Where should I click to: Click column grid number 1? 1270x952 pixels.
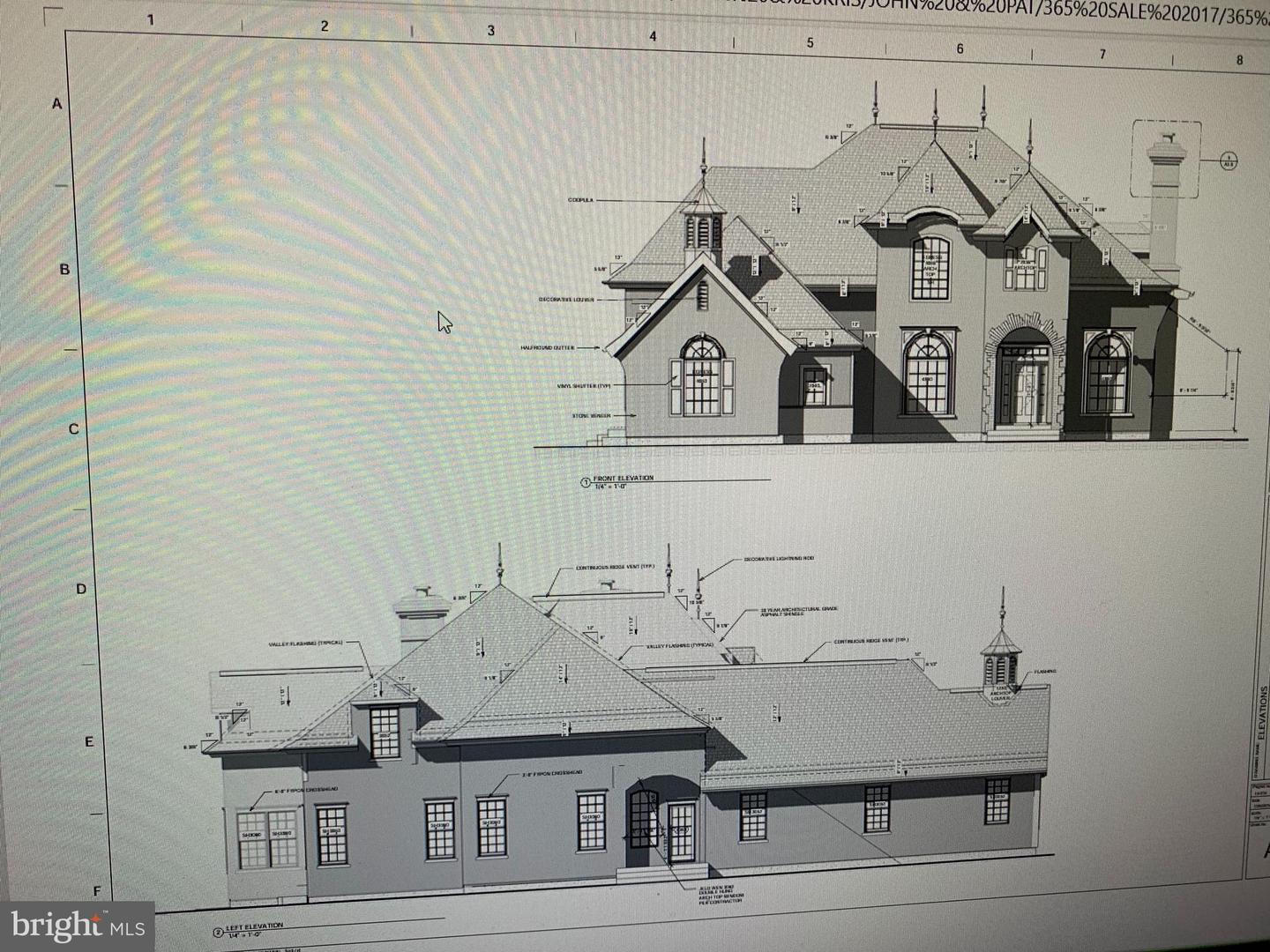(151, 19)
